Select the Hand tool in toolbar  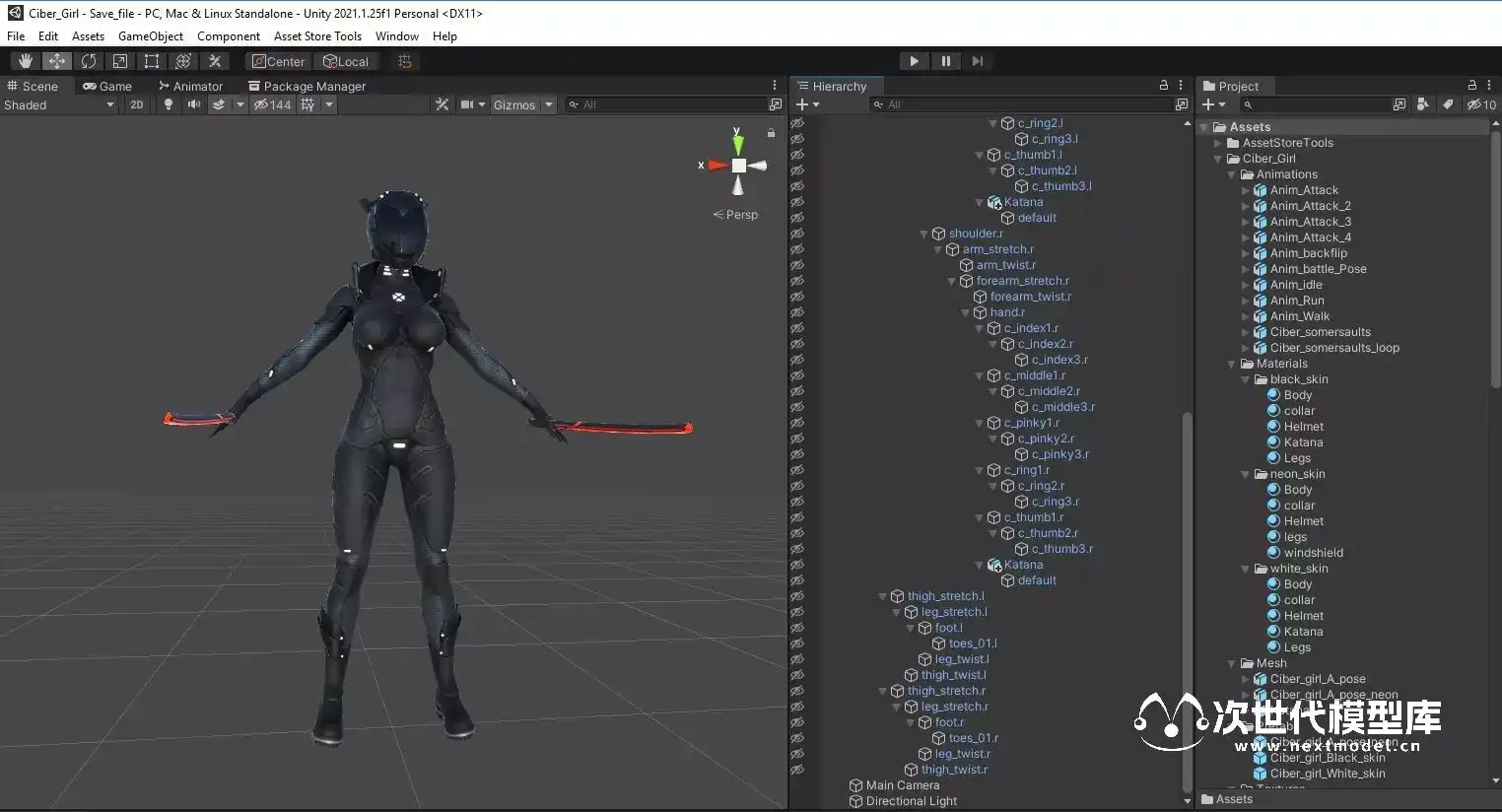[26, 61]
